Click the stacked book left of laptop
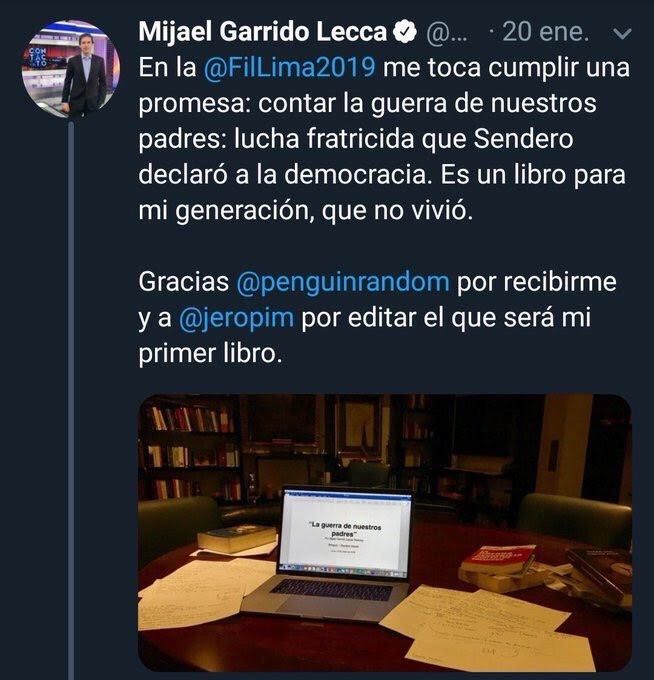Image resolution: width=654 pixels, height=680 pixels. pos(237,539)
